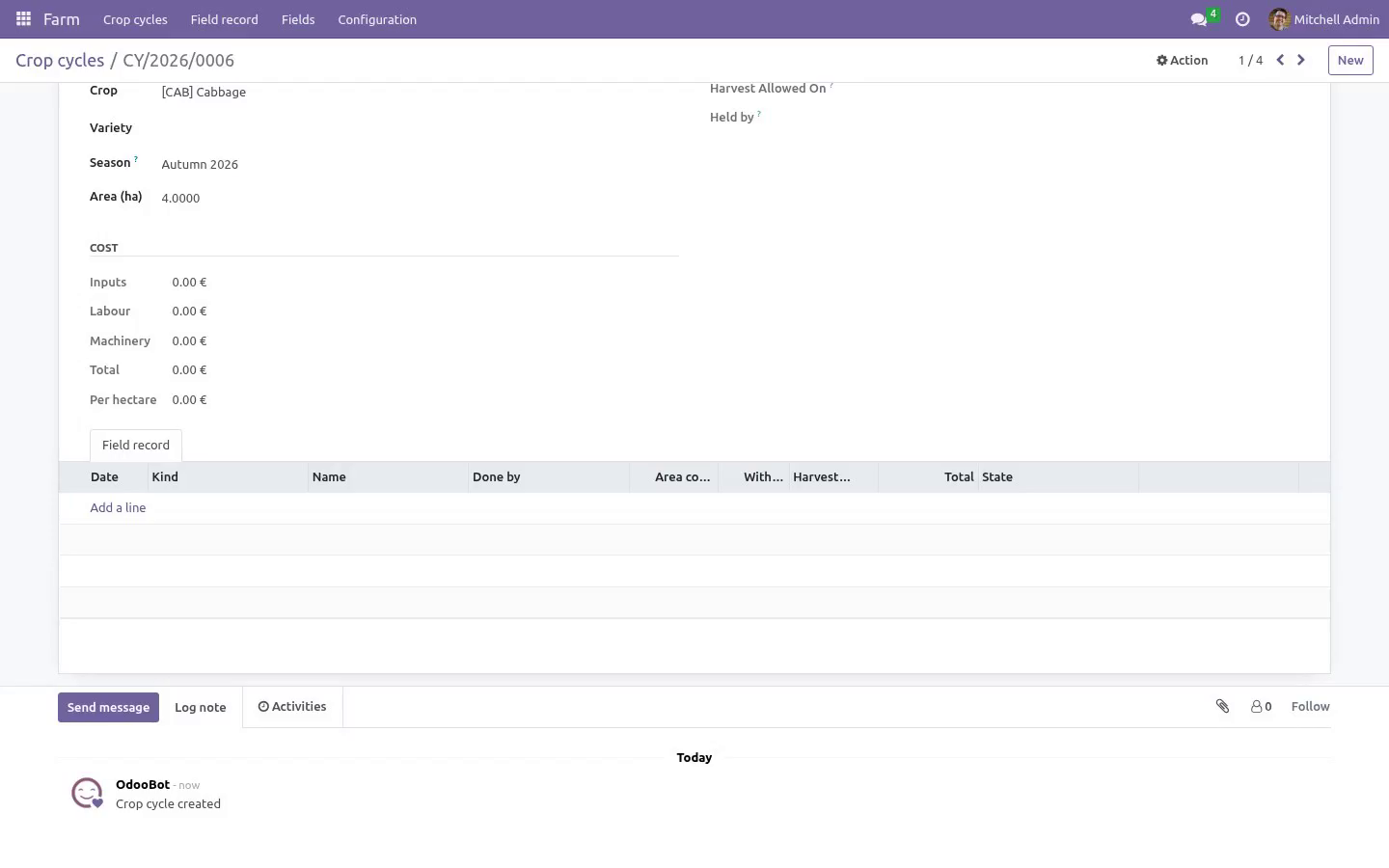Open the activities clock in the top bar
Image resolution: width=1389 pixels, height=868 pixels.
1242,19
